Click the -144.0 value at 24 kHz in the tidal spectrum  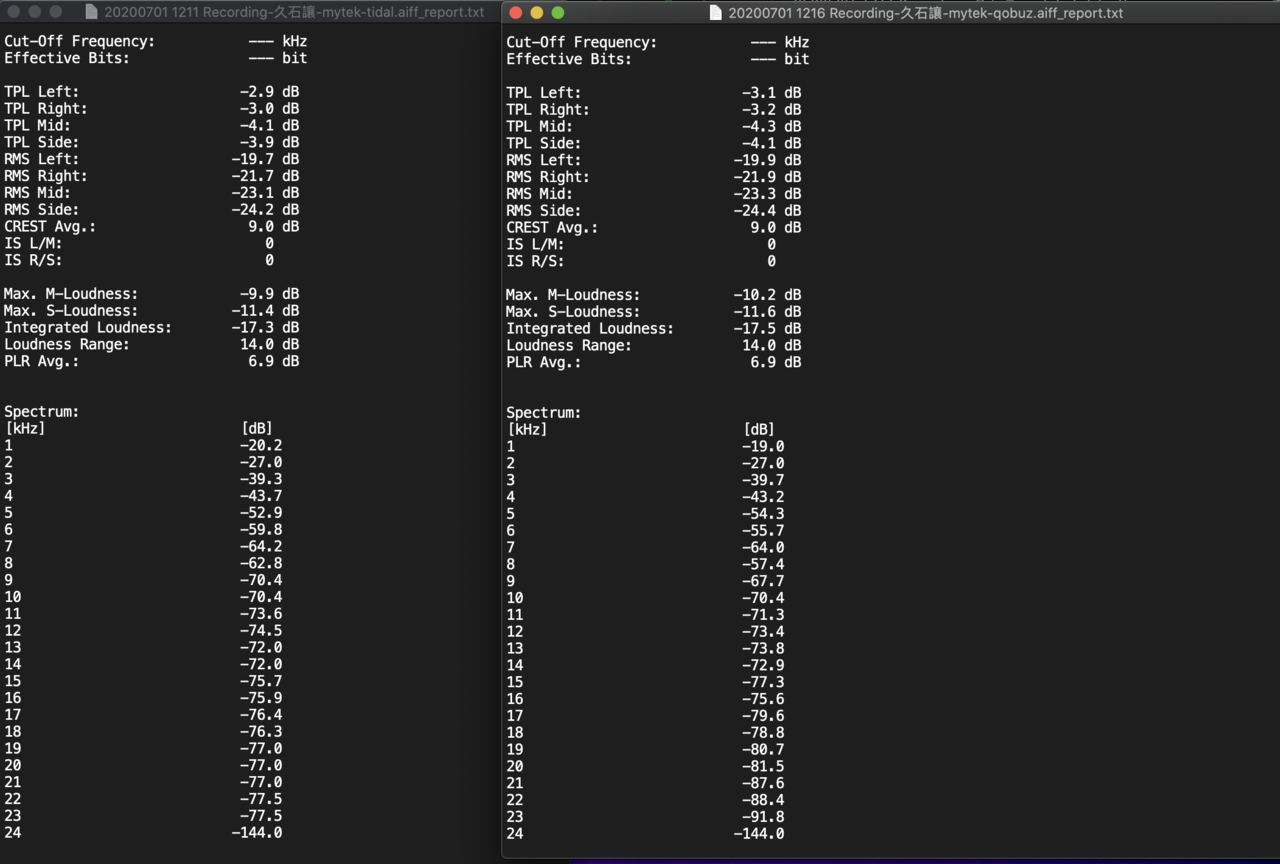click(257, 833)
